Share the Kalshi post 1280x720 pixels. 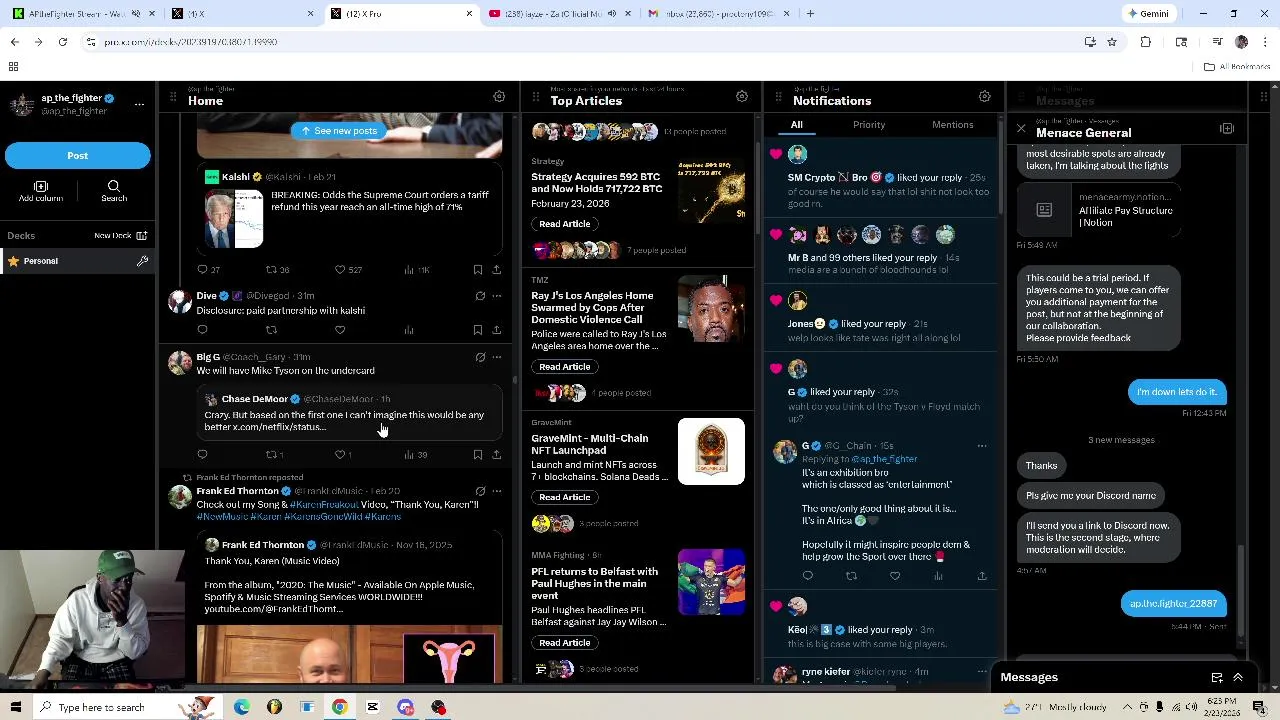pyautogui.click(x=497, y=270)
